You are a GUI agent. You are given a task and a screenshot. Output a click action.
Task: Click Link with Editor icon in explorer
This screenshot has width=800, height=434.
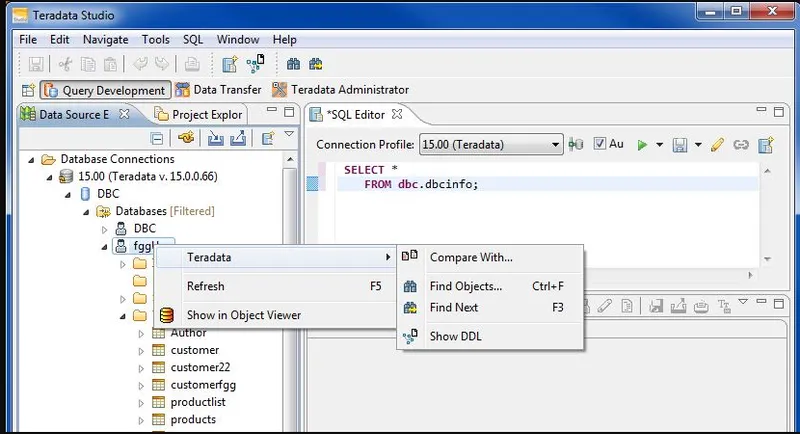(186, 138)
